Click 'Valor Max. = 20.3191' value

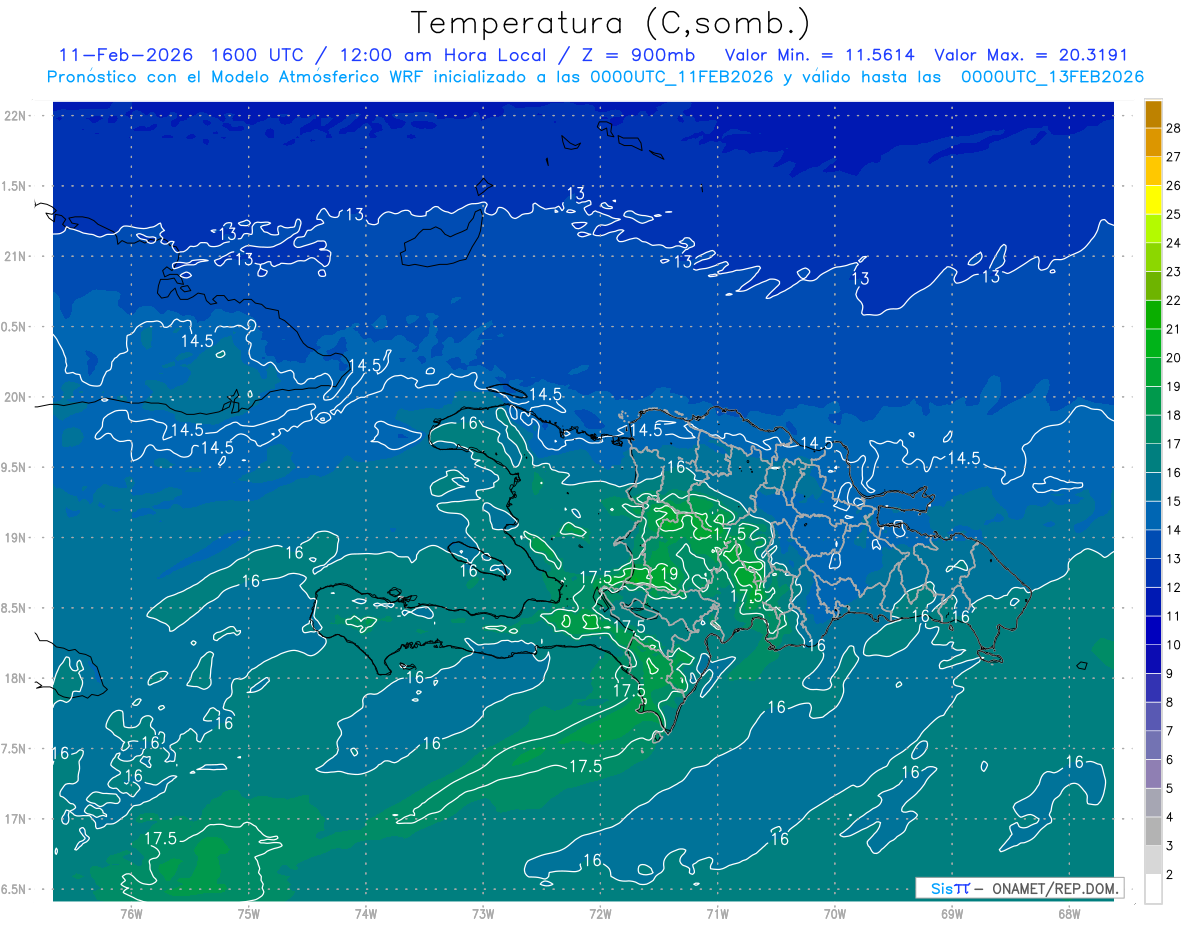pos(1030,55)
